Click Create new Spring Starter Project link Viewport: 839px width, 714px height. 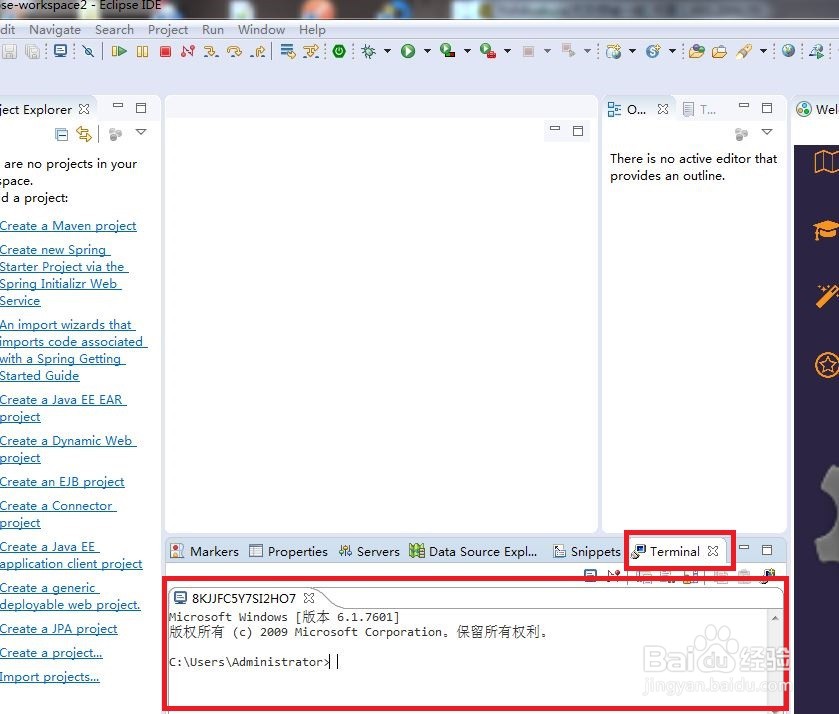(64, 275)
